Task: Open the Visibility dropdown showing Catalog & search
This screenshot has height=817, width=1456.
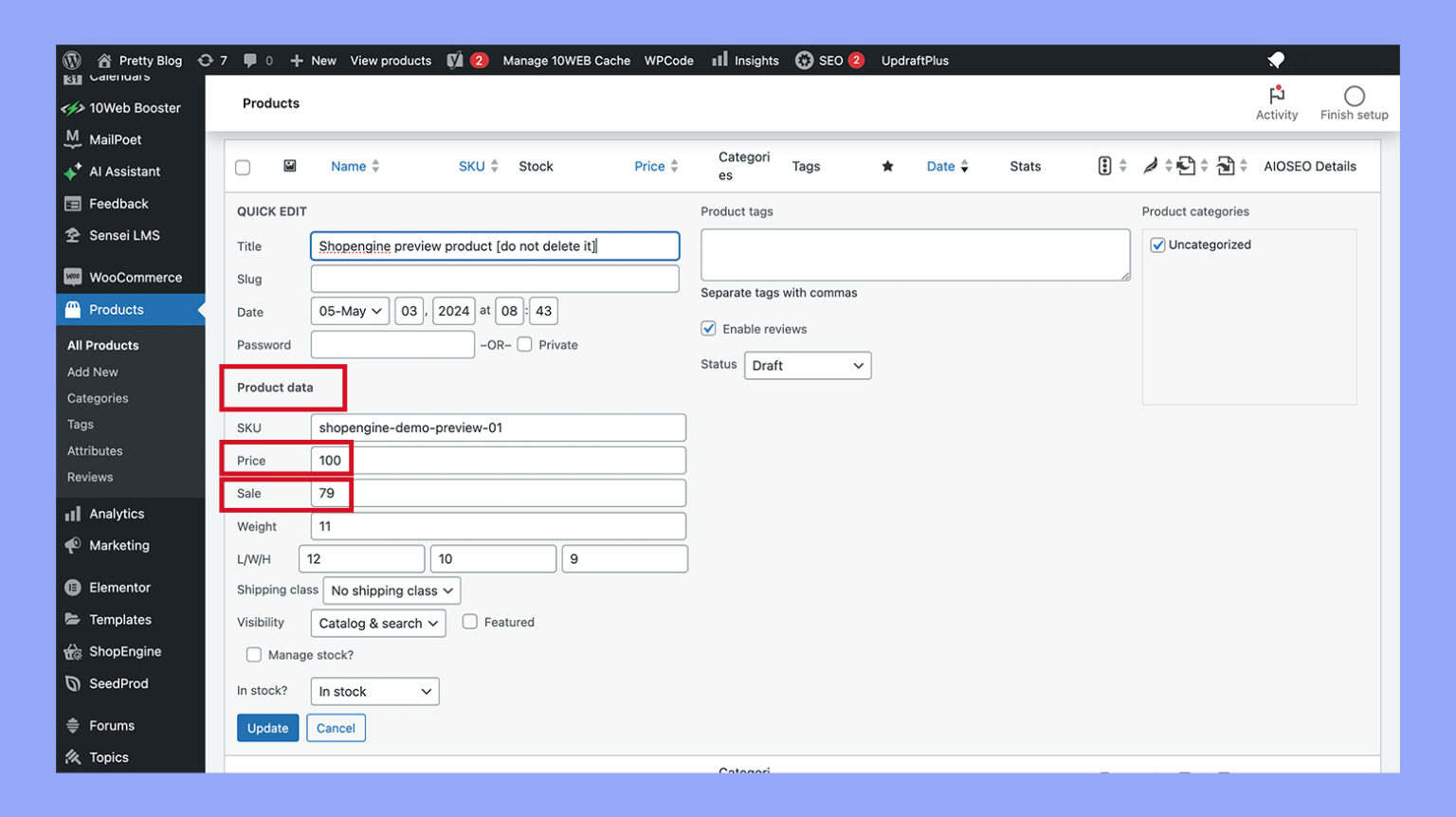Action: tap(377, 623)
